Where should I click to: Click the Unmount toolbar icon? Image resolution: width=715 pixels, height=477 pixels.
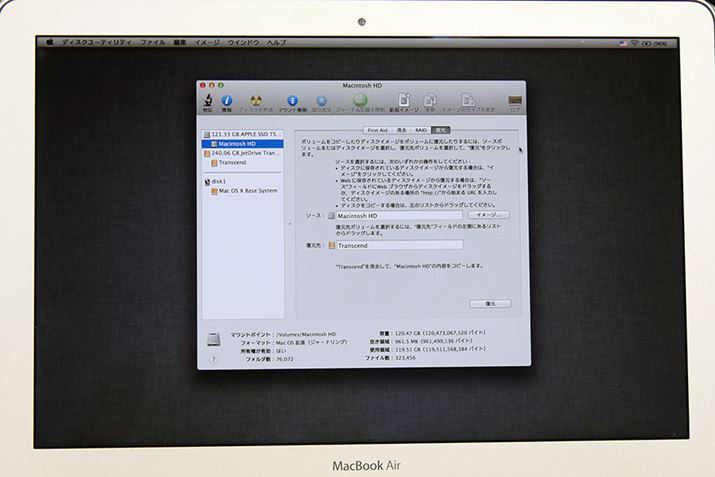(292, 101)
